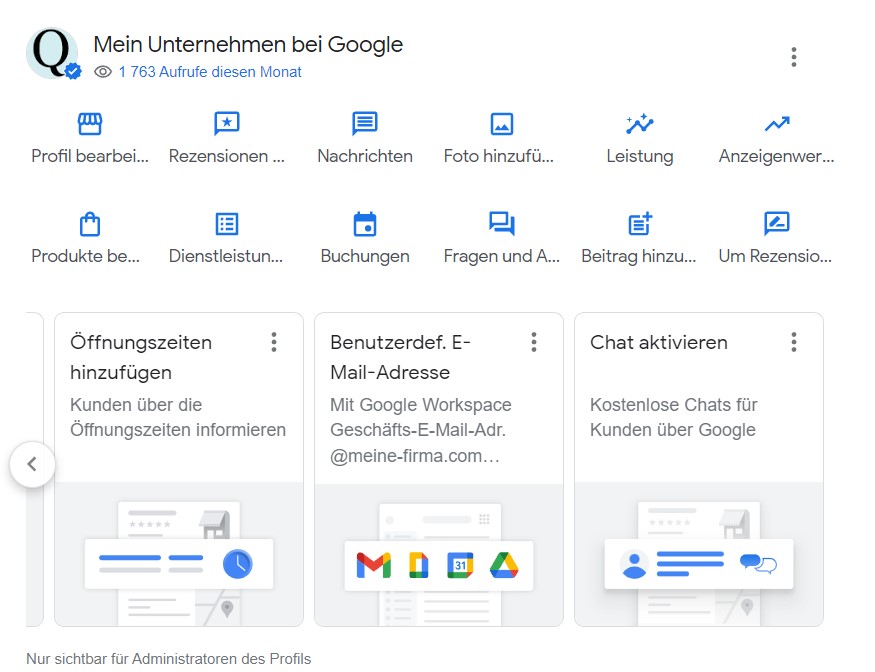This screenshot has width=875, height=672.
Task: Click text Kostenlose Chats für Kunden über Google
Action: [674, 417]
